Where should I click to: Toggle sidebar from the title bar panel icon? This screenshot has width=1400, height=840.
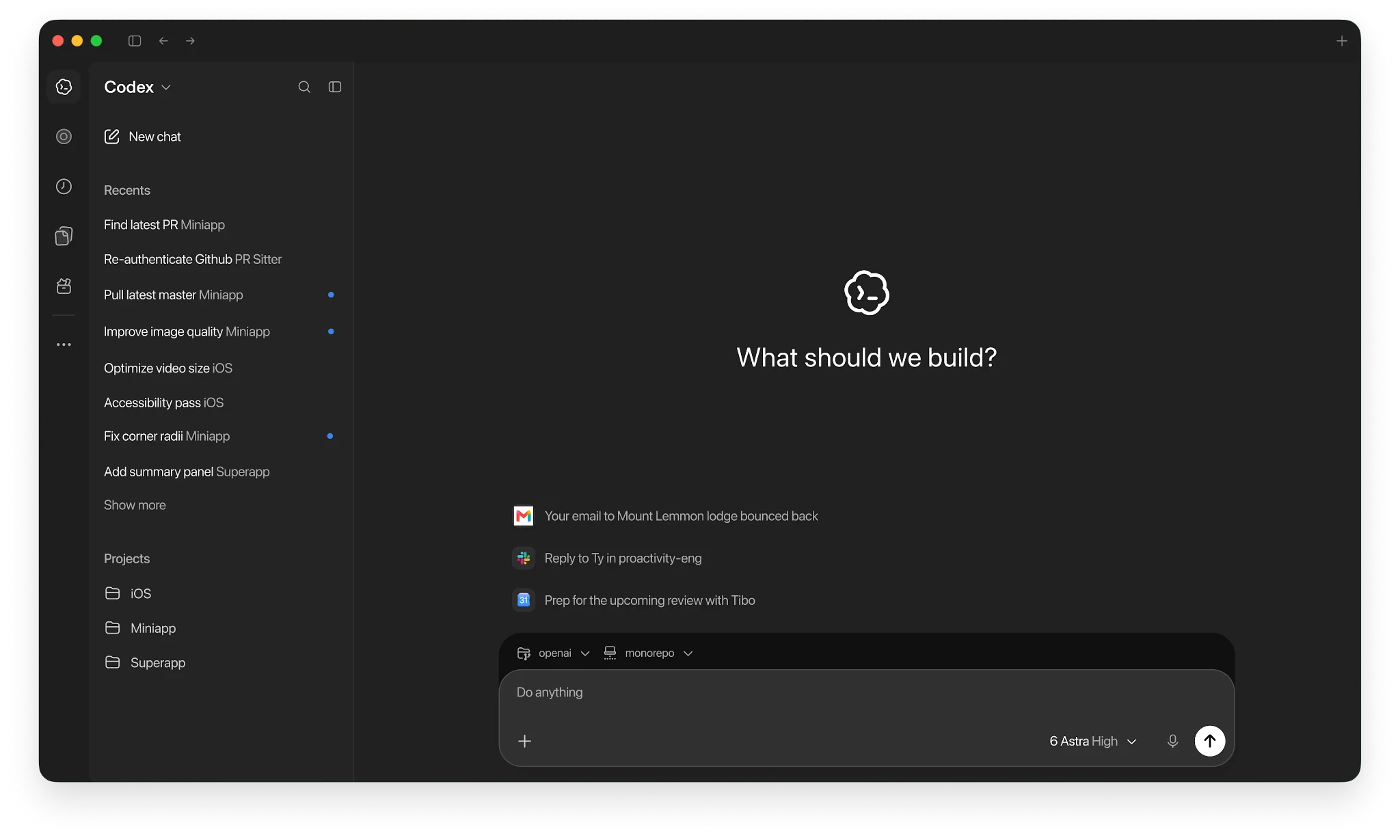pos(135,41)
